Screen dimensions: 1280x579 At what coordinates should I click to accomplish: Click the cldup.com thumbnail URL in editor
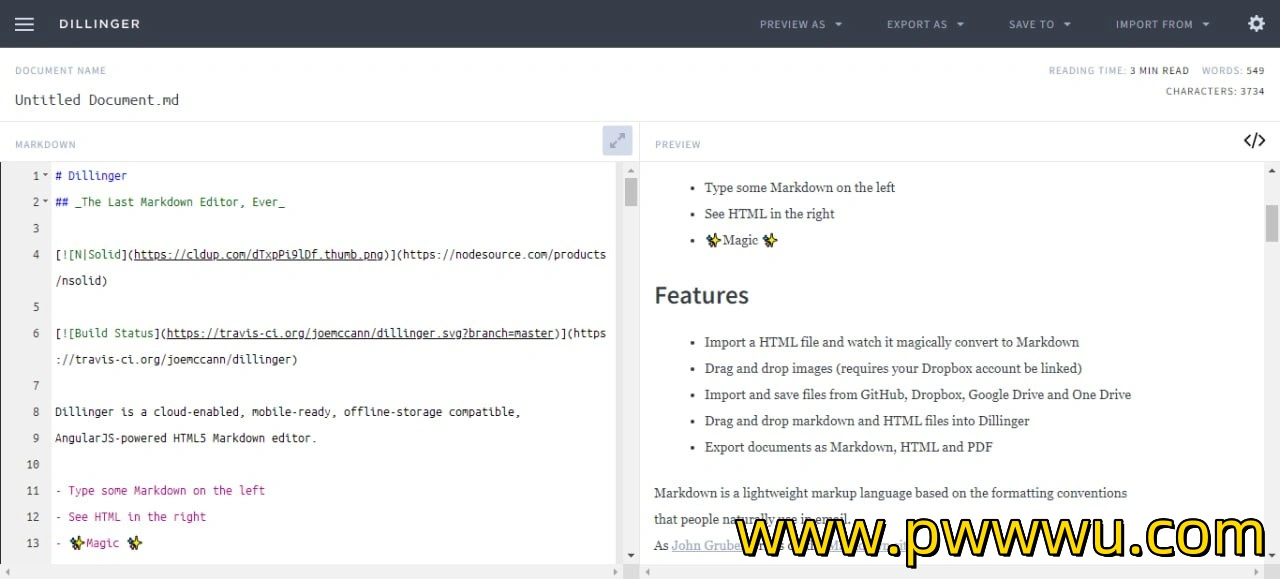click(x=259, y=255)
